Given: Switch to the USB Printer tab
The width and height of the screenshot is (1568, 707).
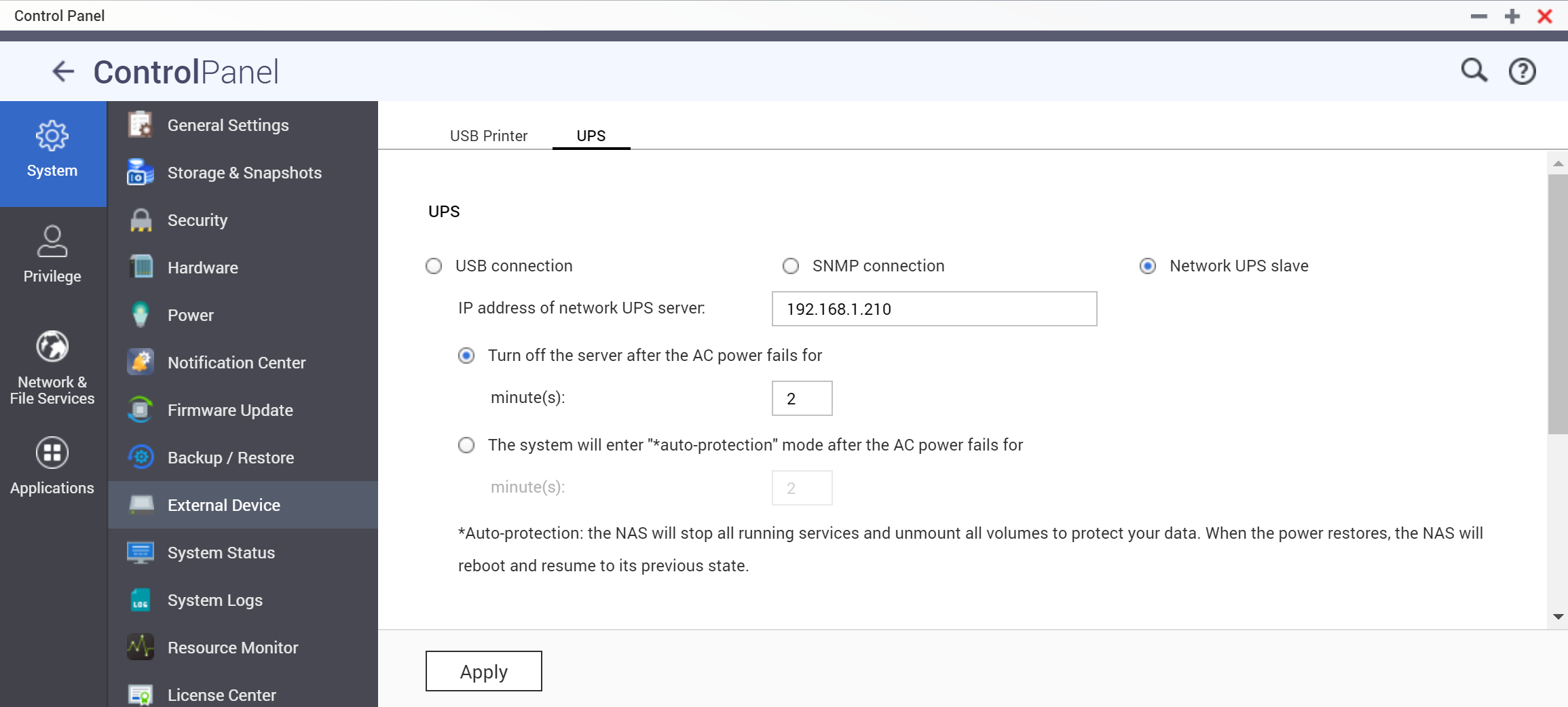Looking at the screenshot, I should pyautogui.click(x=489, y=136).
